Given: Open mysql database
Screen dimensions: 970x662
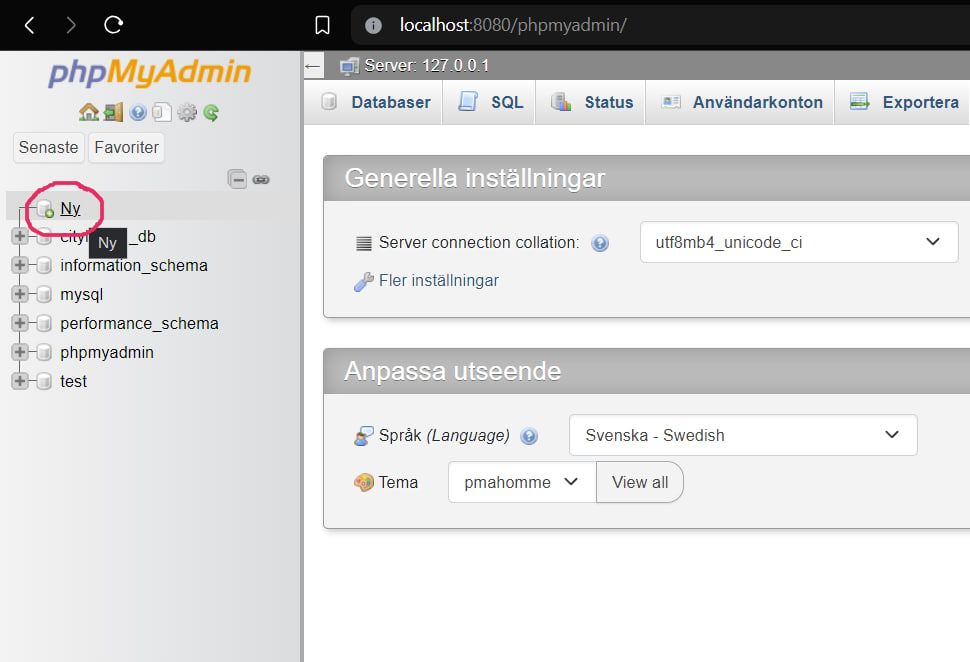Looking at the screenshot, I should coord(82,294).
